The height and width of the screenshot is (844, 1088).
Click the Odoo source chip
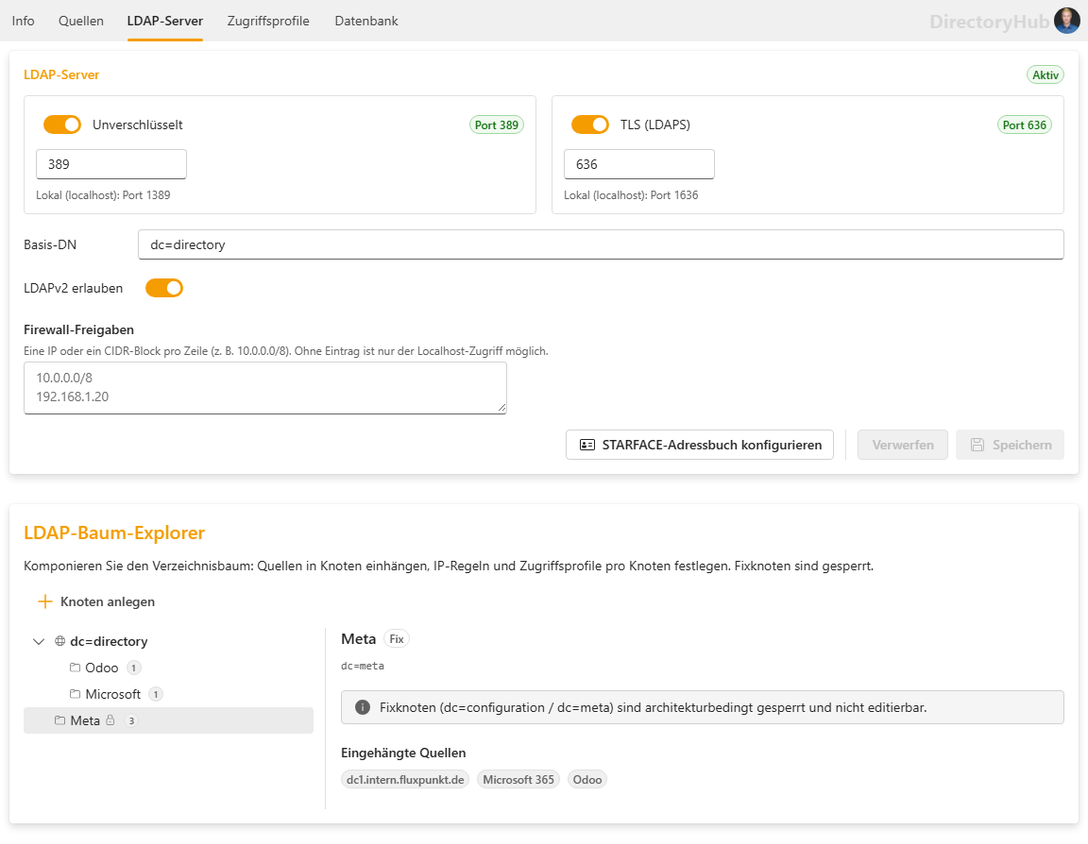point(587,779)
